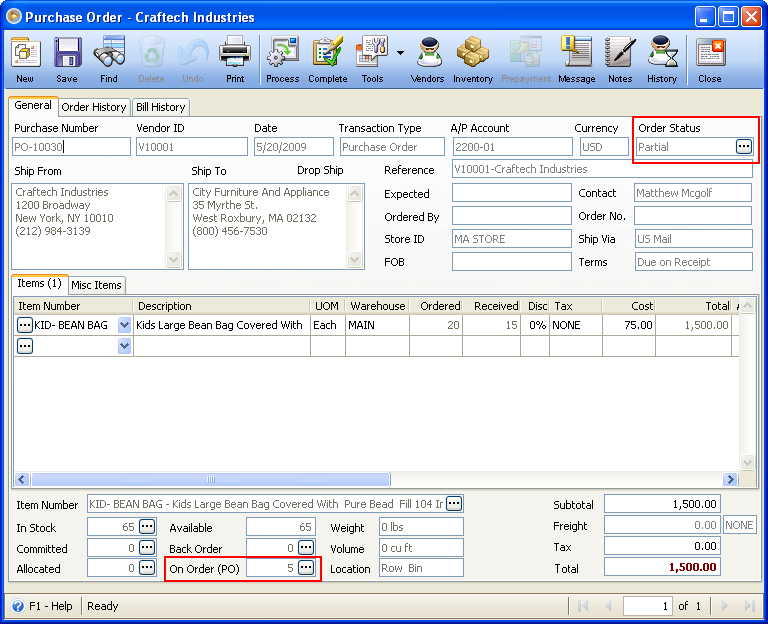Click the Order No. field
The width and height of the screenshot is (768, 624).
pyautogui.click(x=693, y=216)
